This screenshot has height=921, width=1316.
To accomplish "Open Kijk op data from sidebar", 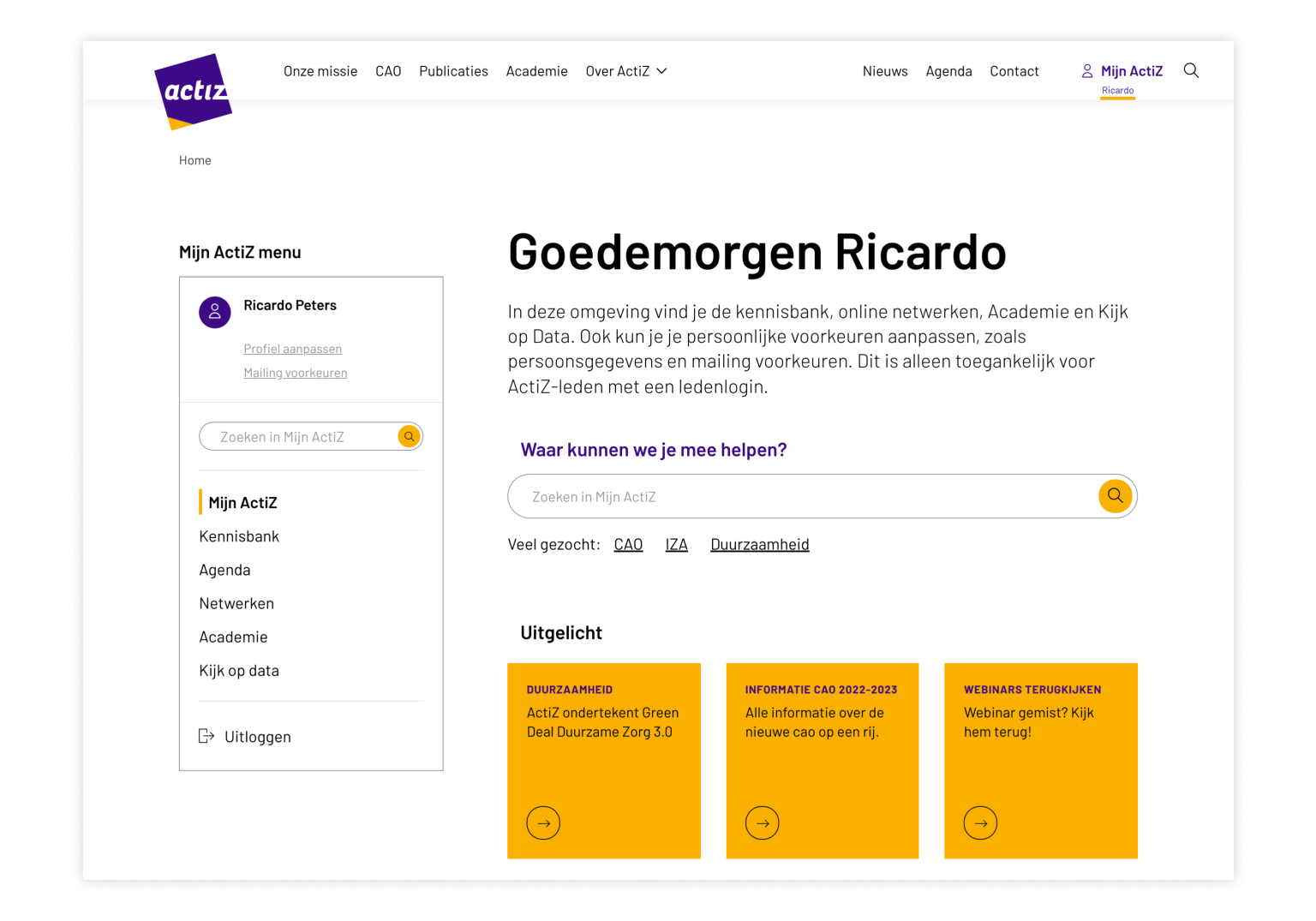I will click(x=239, y=670).
